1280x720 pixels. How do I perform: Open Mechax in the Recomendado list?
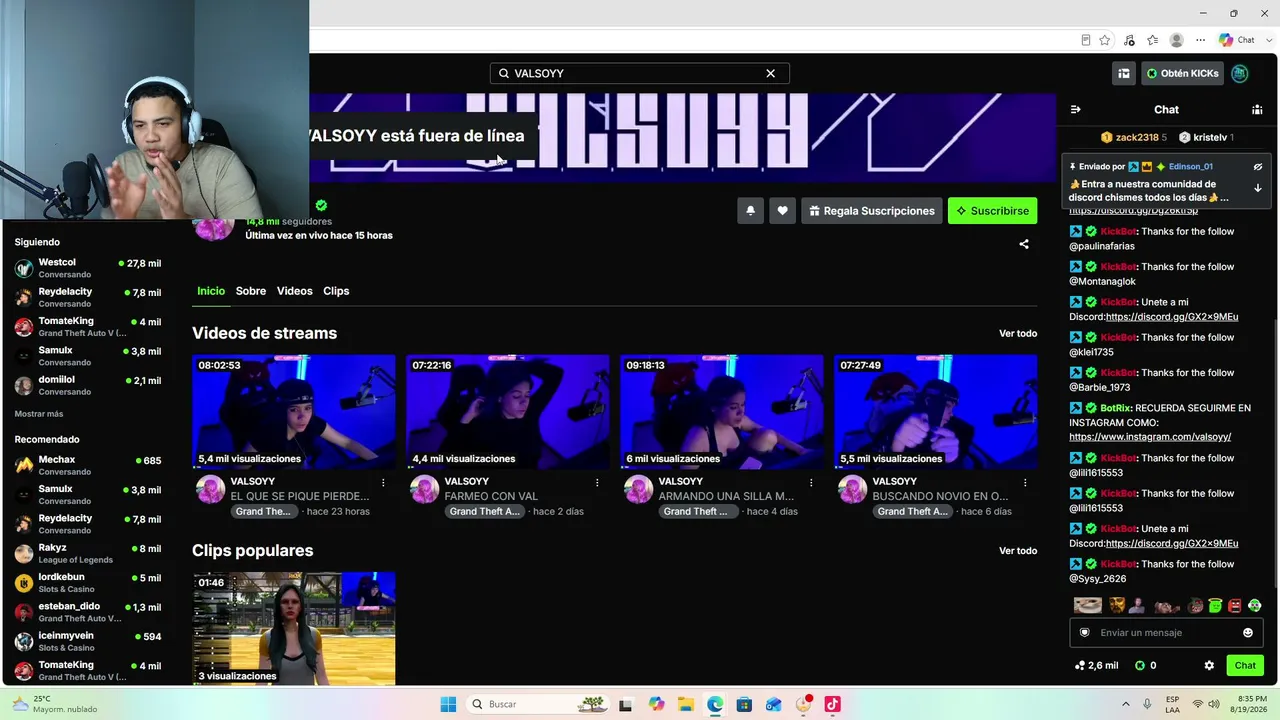pyautogui.click(x=88, y=465)
